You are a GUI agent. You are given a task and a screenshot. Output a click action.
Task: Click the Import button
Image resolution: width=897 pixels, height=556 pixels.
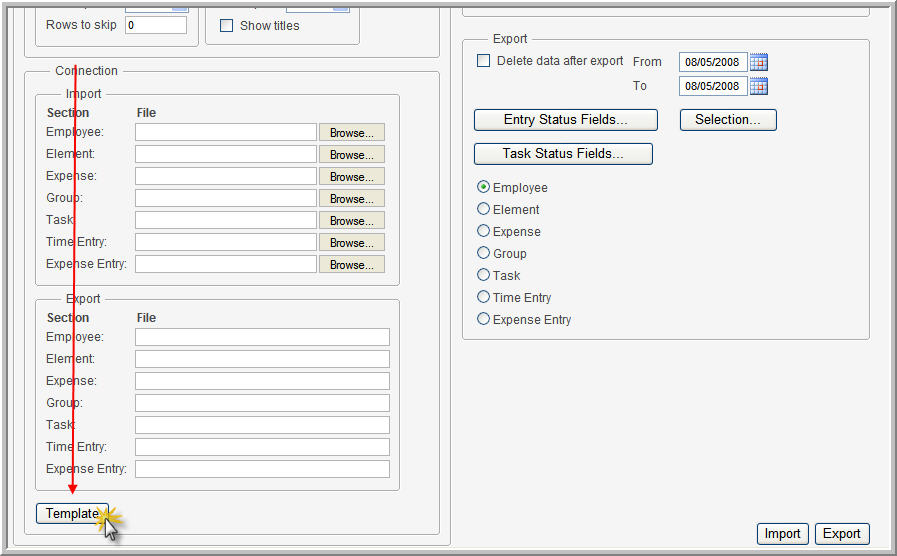(x=783, y=534)
